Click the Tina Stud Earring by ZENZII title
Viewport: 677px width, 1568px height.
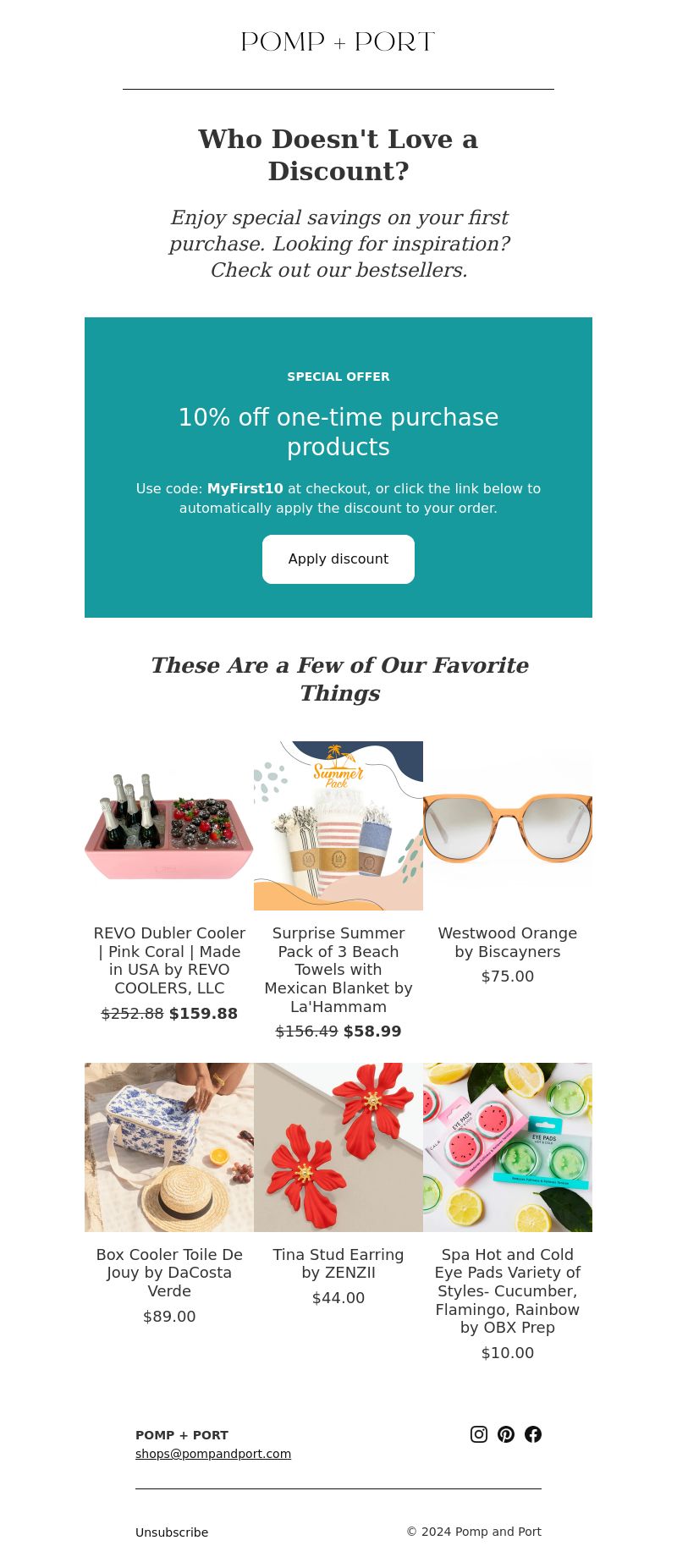pyautogui.click(x=338, y=1263)
